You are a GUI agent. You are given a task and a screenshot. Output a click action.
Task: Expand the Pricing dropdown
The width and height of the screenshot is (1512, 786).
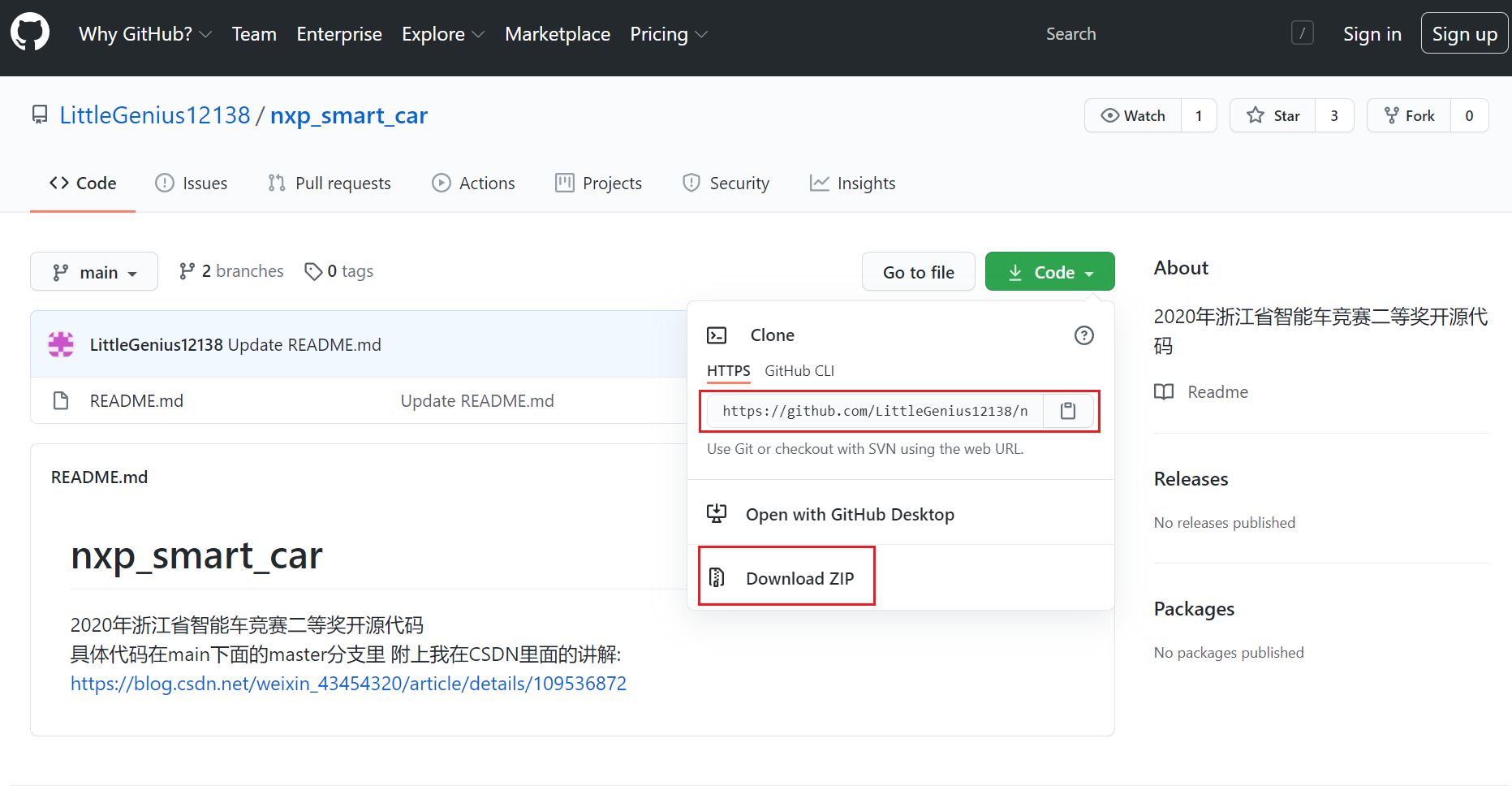coord(669,34)
